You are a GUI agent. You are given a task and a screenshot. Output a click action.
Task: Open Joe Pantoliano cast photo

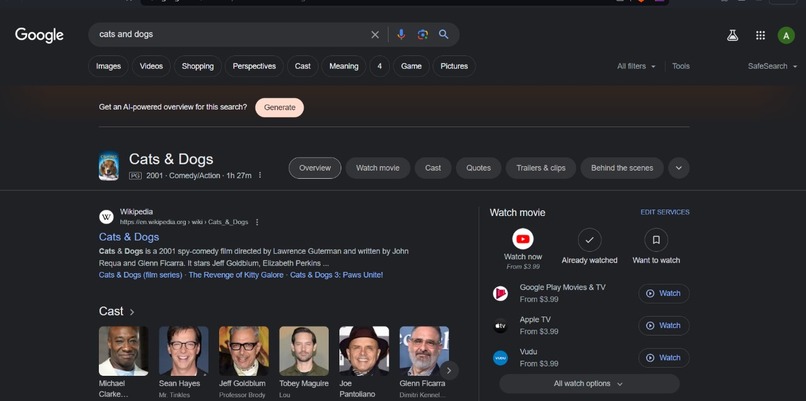pos(364,351)
